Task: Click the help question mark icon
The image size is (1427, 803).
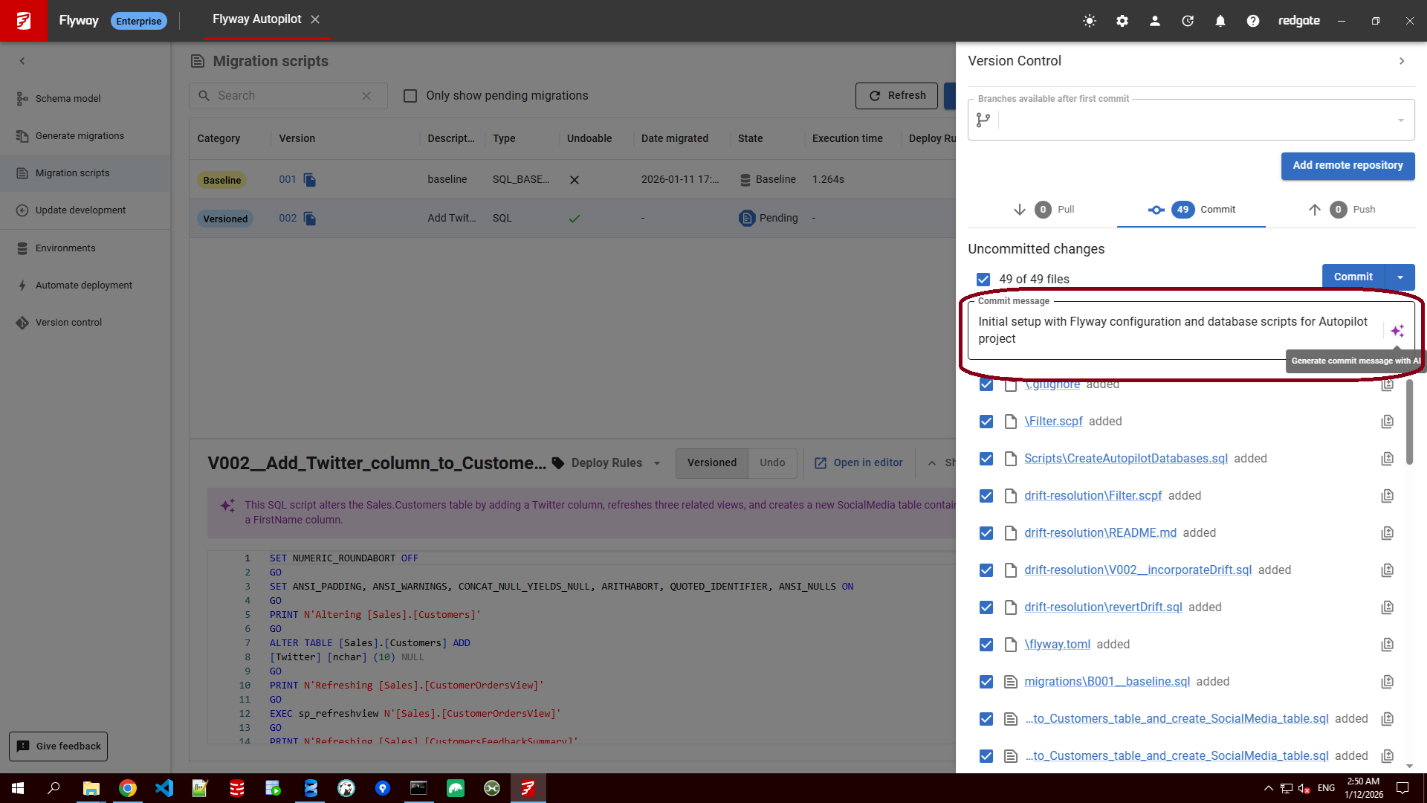Action: 1253,21
